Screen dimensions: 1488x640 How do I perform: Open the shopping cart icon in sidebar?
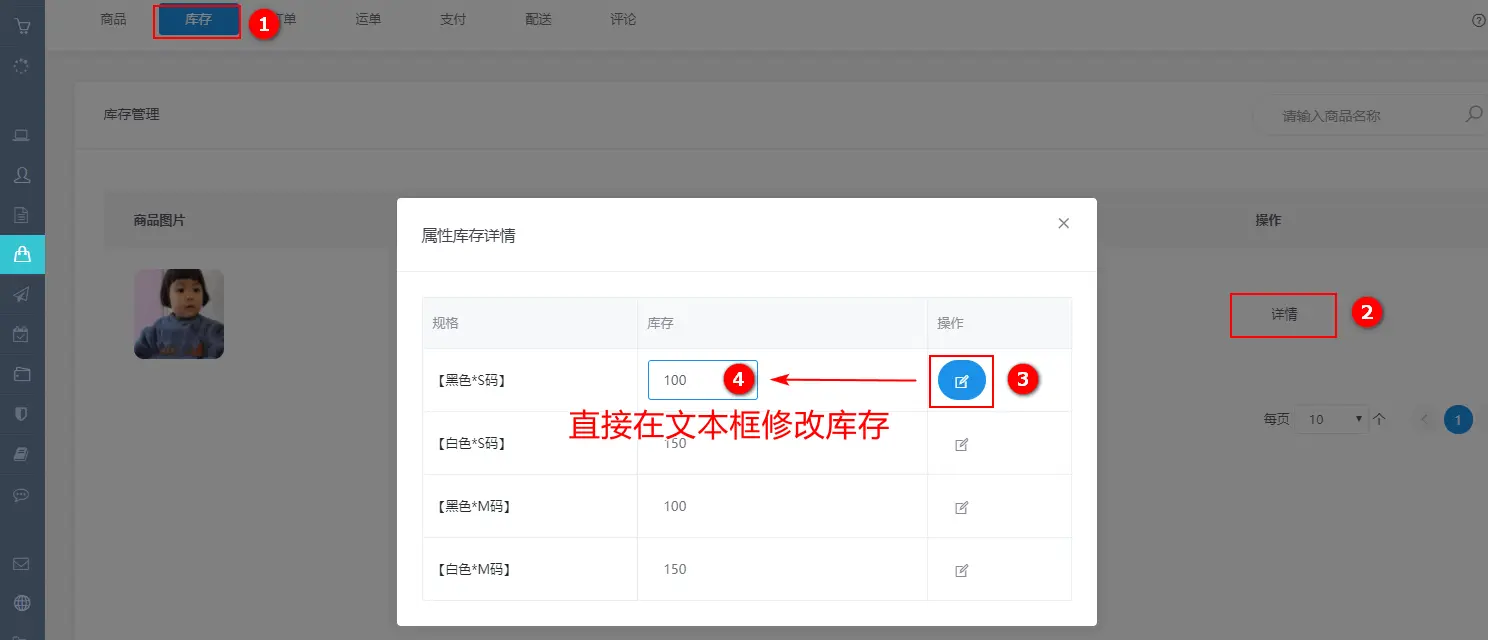[22, 26]
